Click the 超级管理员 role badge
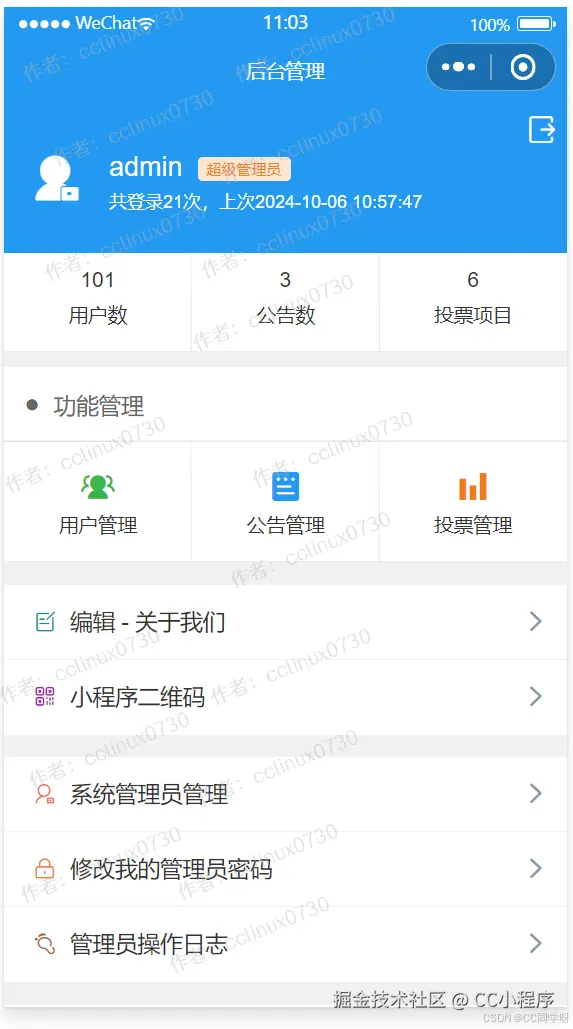 [x=244, y=169]
